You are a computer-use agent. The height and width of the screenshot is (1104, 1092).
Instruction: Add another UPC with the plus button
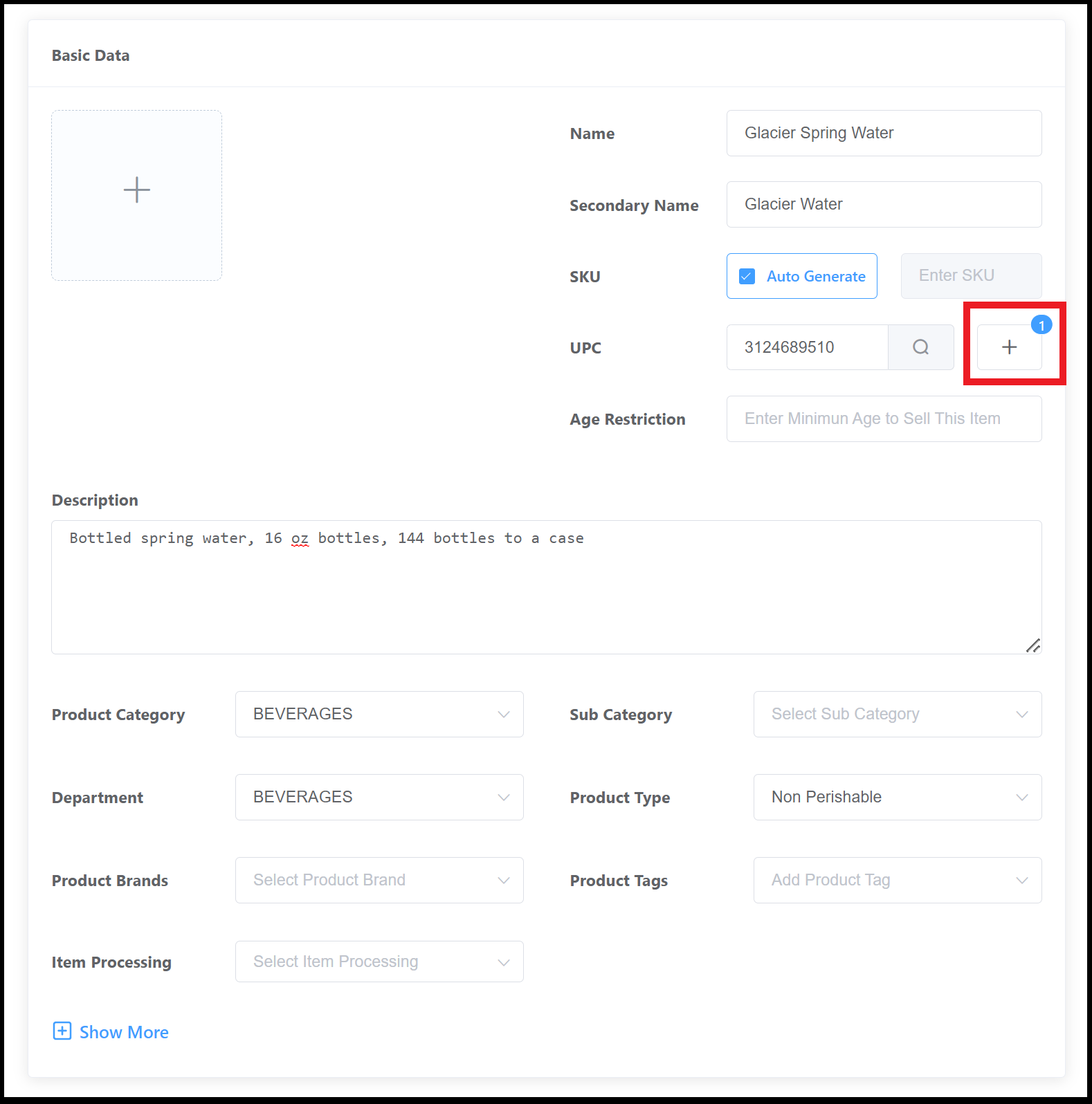[1009, 347]
